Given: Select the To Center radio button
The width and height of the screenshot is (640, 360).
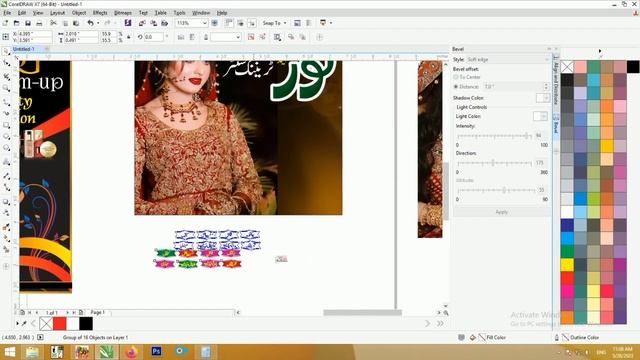Looking at the screenshot, I should pos(456,77).
